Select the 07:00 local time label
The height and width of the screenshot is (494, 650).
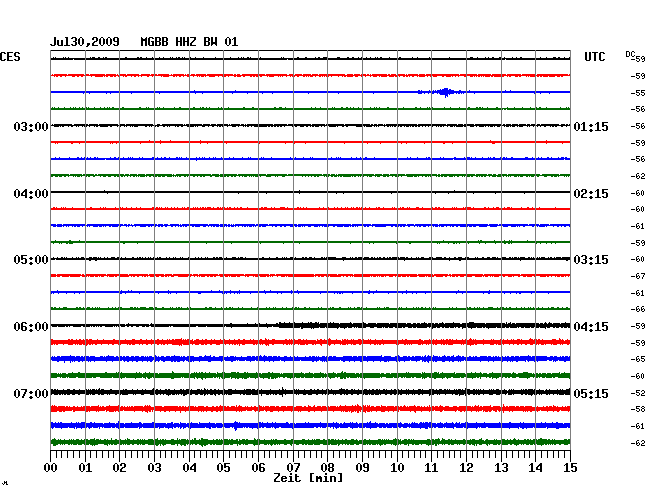tap(31, 393)
